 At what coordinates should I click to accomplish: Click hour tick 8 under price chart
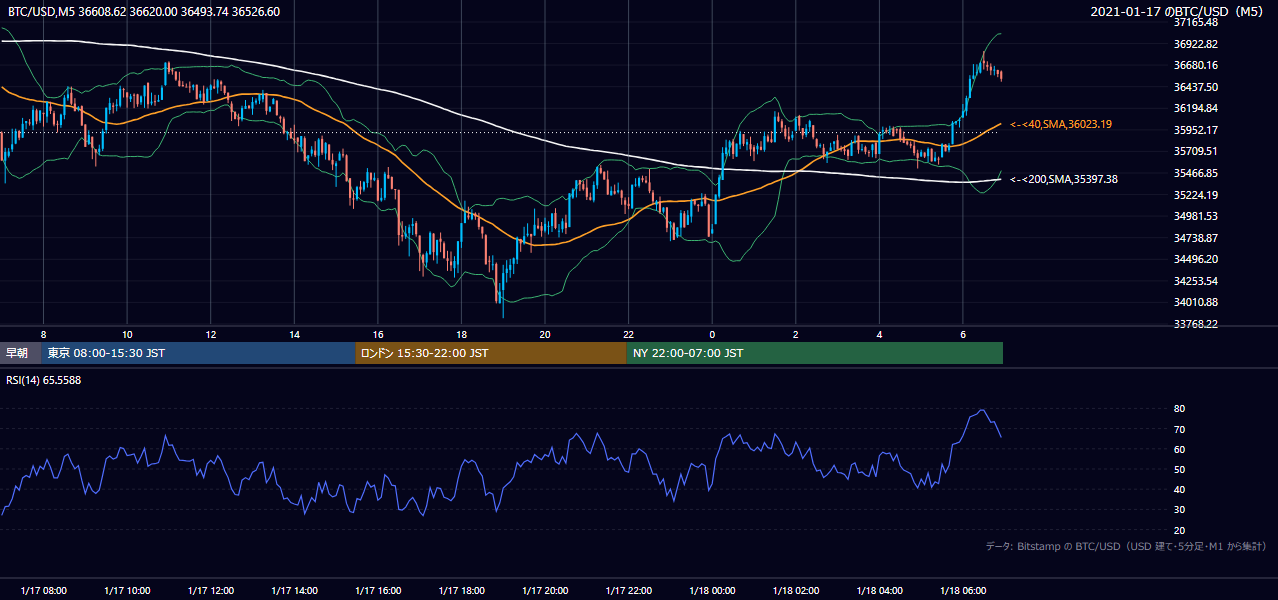point(43,334)
